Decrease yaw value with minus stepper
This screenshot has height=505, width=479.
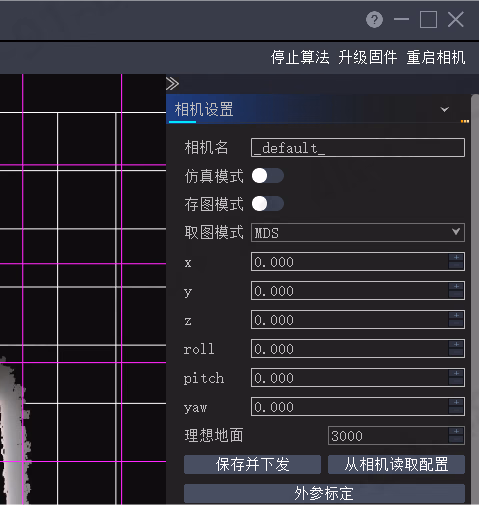[x=456, y=410]
